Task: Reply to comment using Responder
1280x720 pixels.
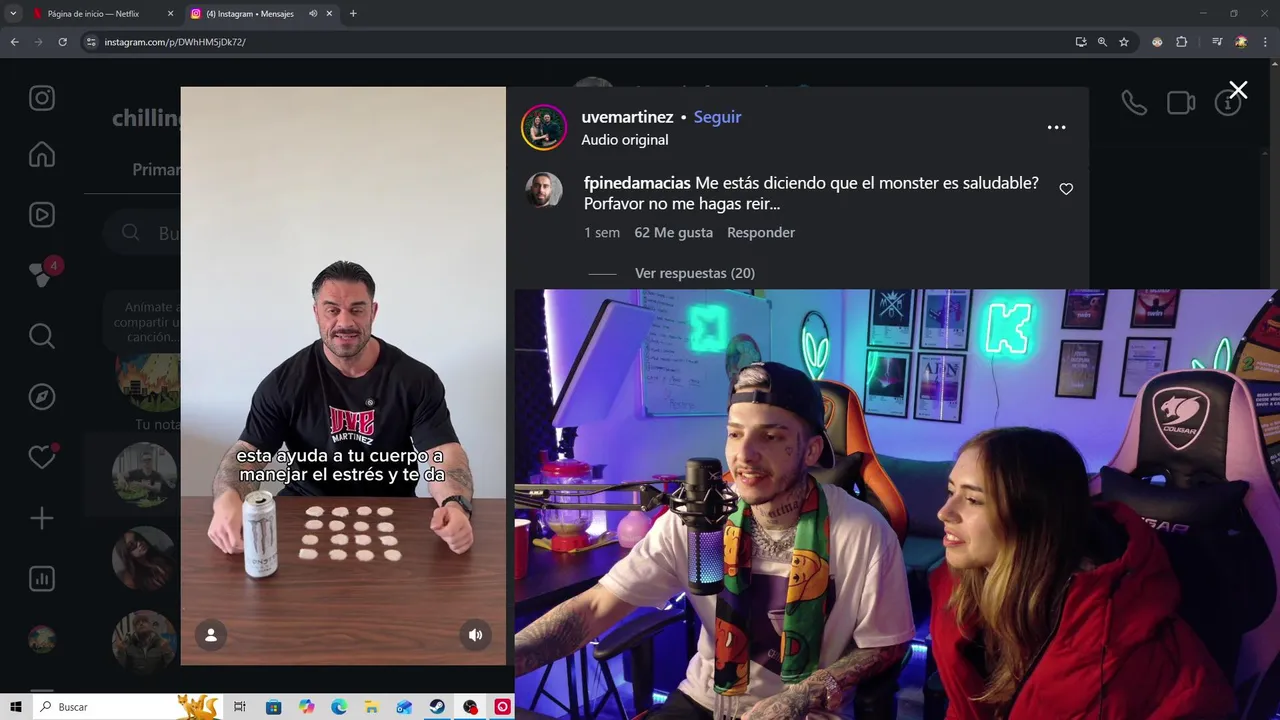Action: pyautogui.click(x=761, y=232)
